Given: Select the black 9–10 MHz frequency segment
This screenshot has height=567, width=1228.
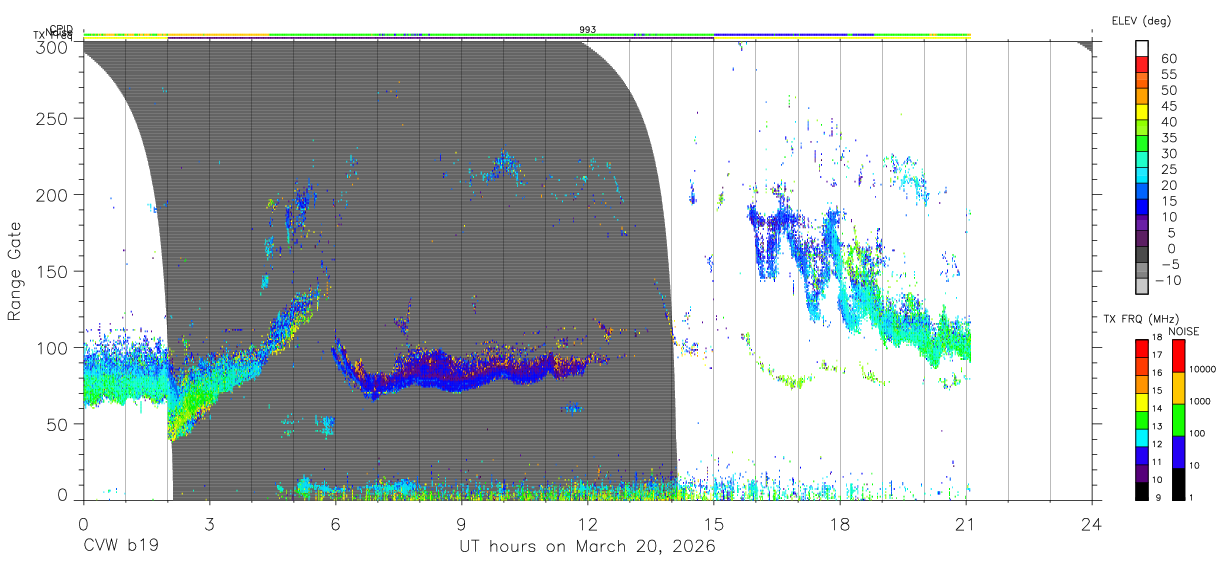Looking at the screenshot, I should pyautogui.click(x=1141, y=489).
